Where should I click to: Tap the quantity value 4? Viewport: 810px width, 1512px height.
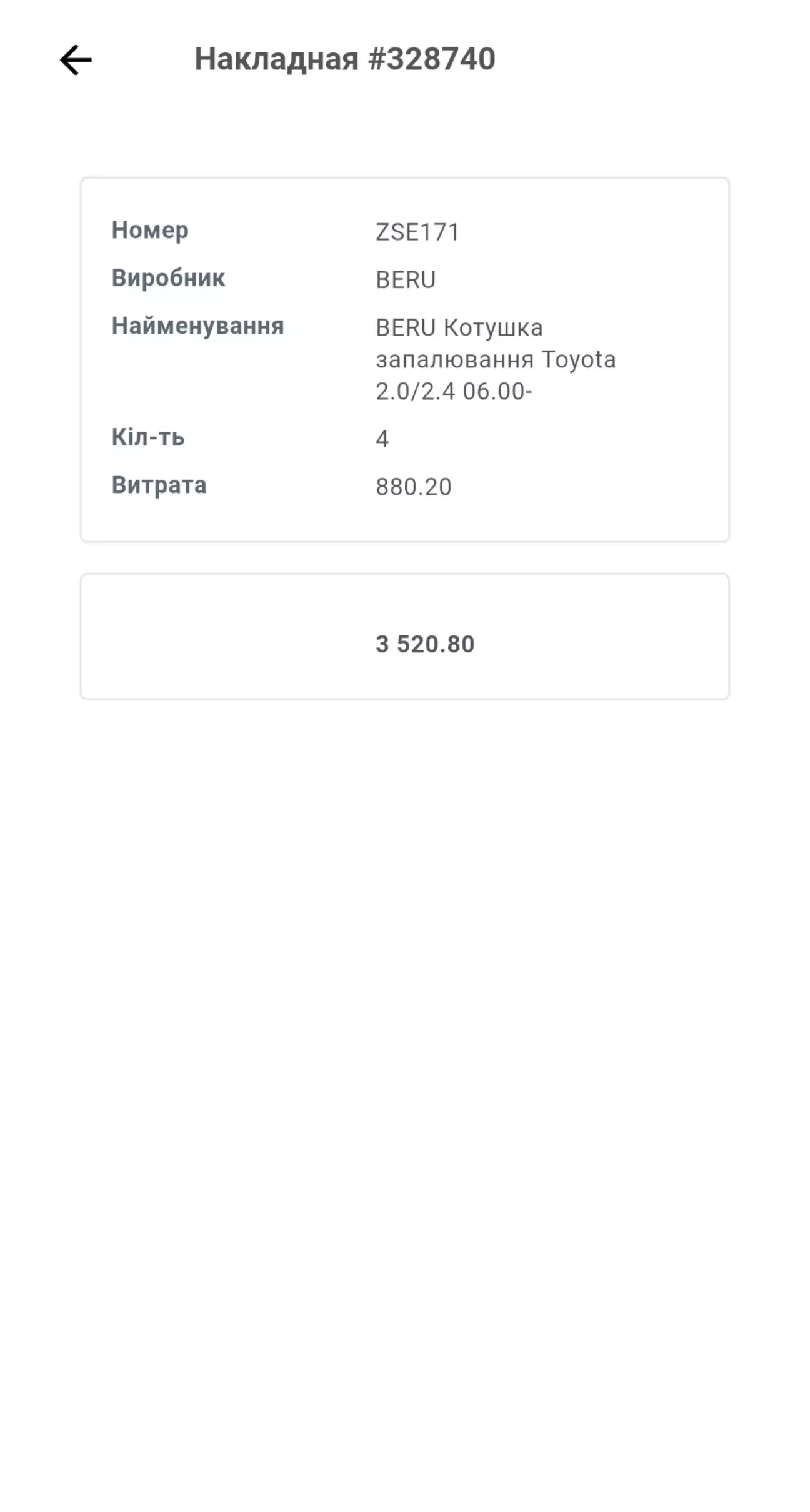pos(382,439)
